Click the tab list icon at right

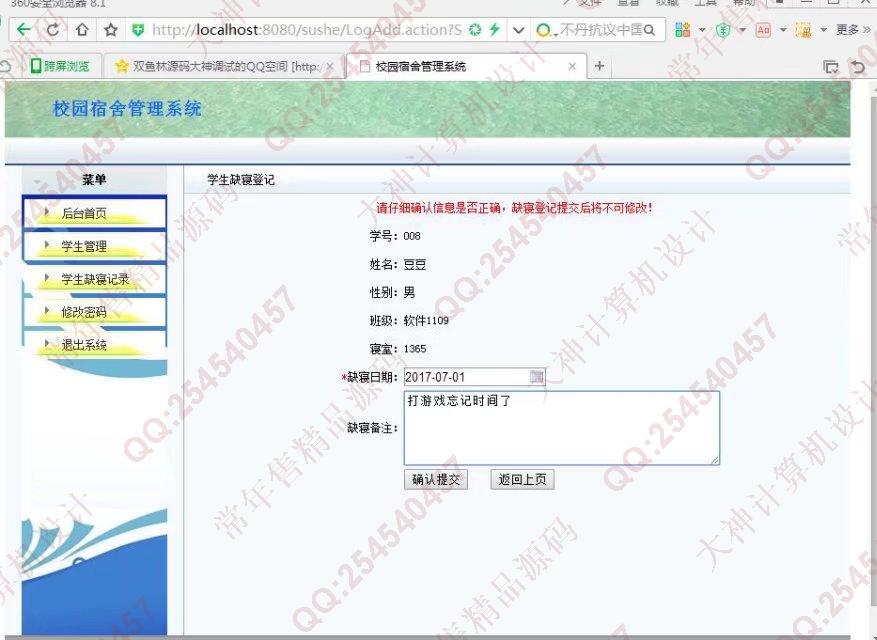[x=831, y=67]
